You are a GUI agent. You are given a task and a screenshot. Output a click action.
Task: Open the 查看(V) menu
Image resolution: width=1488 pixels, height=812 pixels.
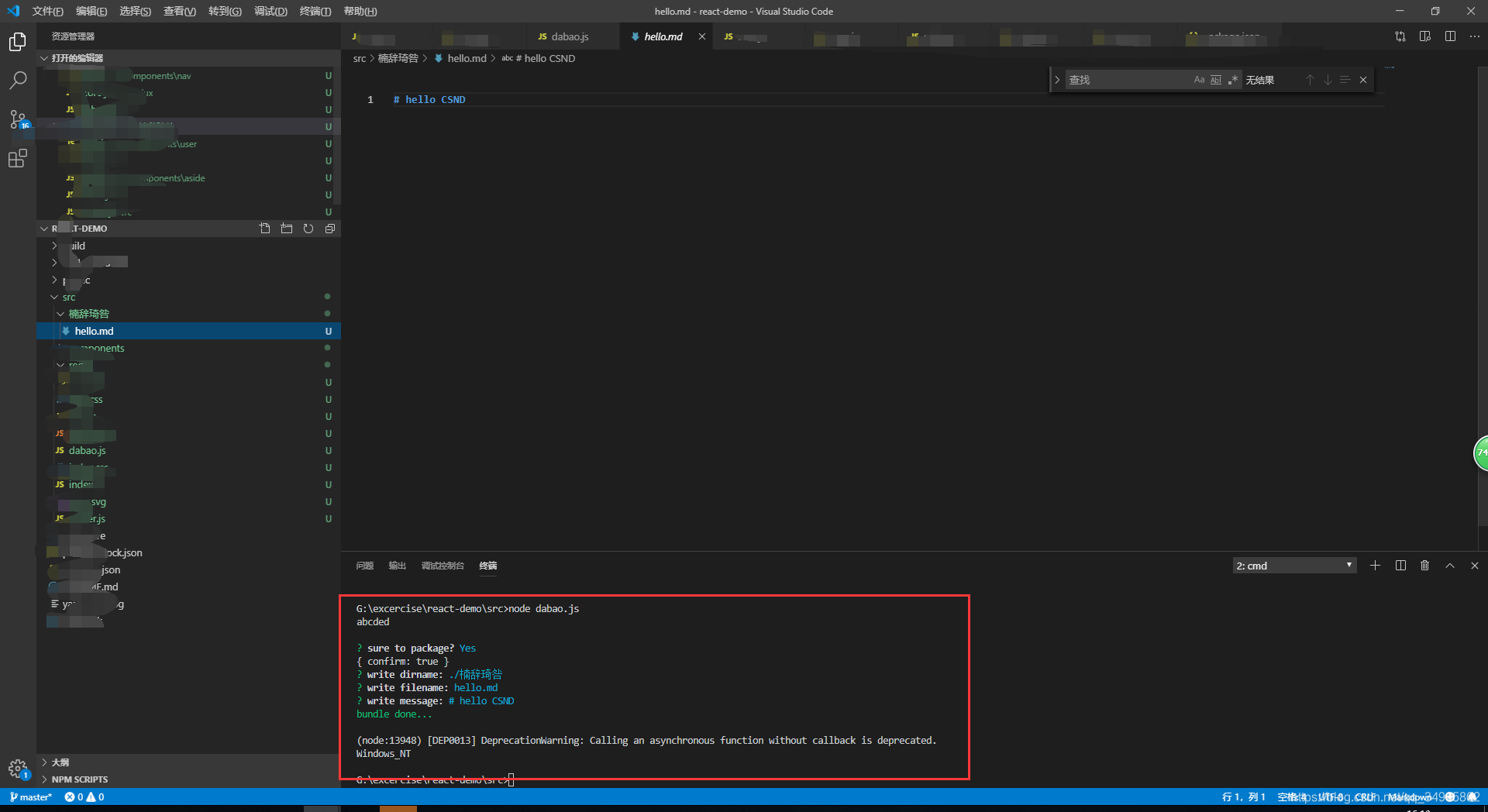(180, 11)
